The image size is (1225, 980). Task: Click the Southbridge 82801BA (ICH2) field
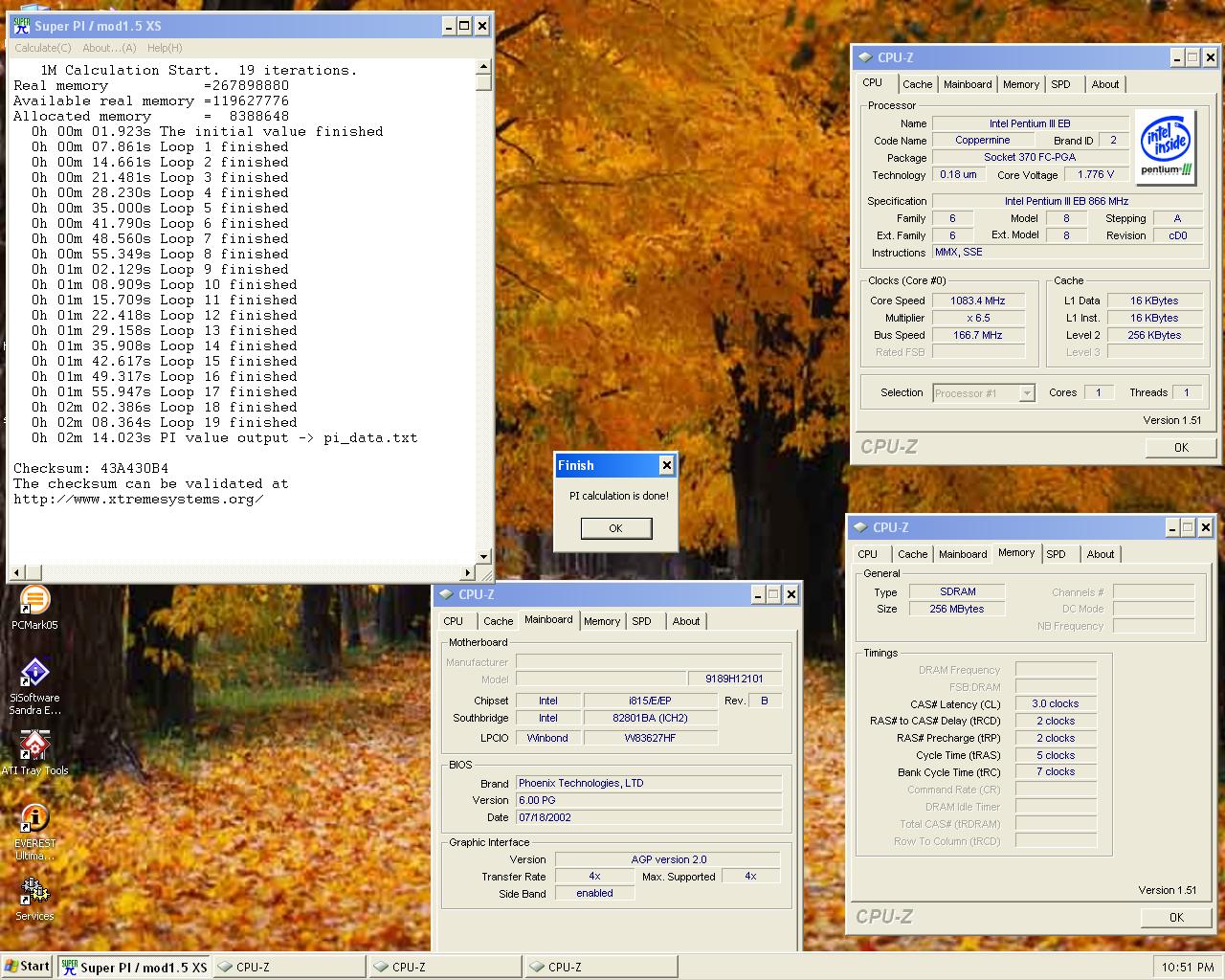650,718
